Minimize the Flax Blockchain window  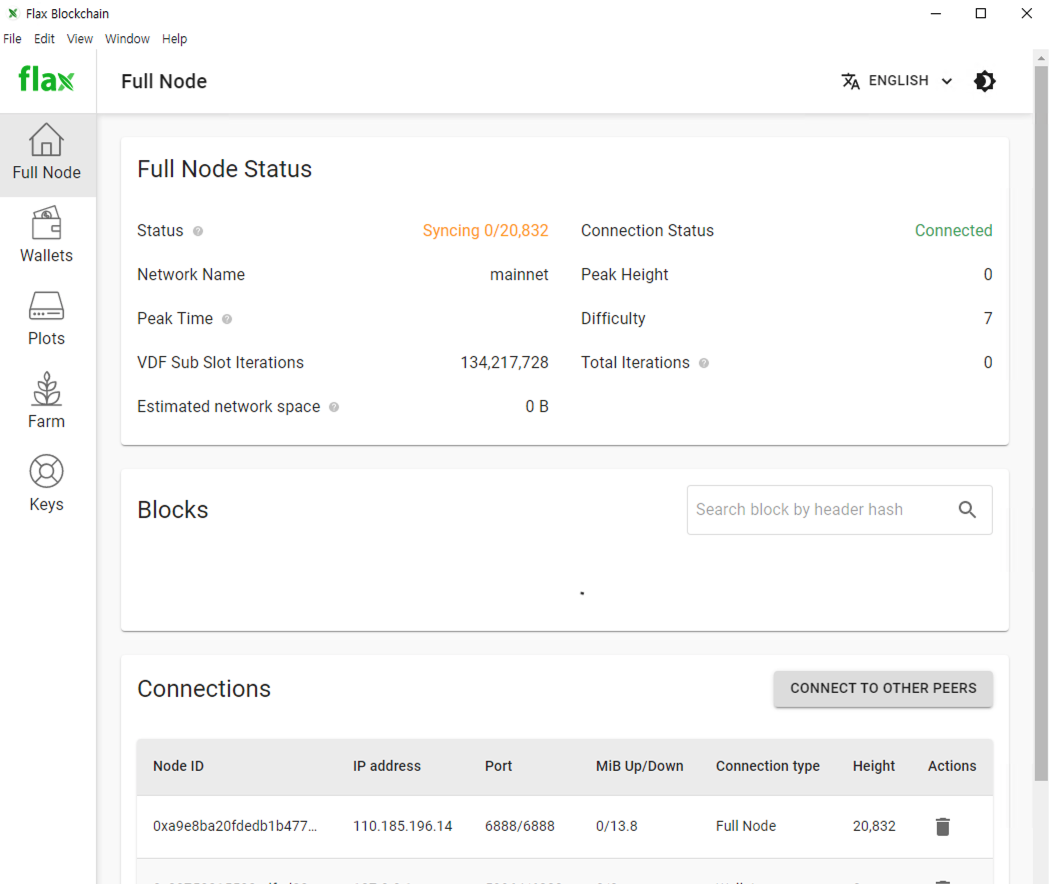(936, 13)
